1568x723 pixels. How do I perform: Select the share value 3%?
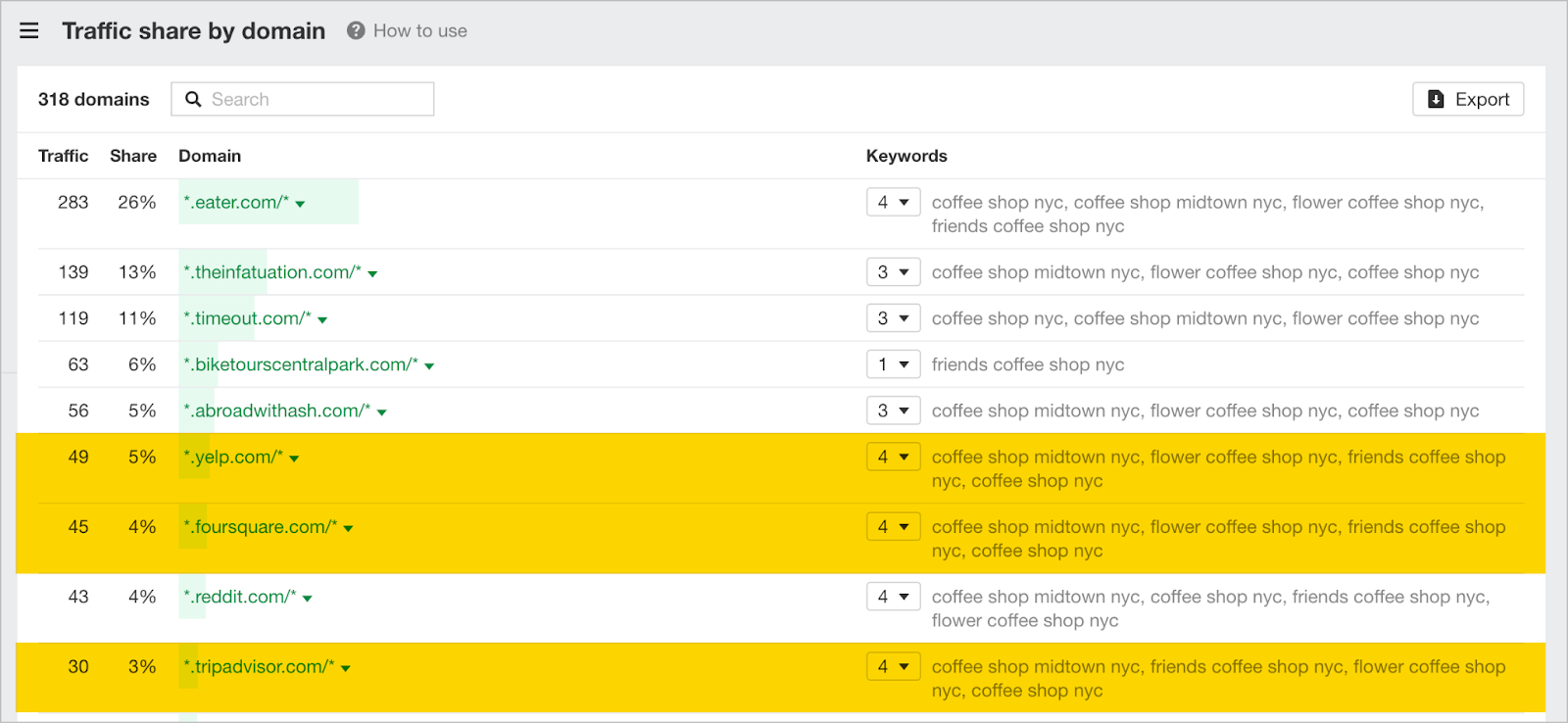click(x=142, y=666)
